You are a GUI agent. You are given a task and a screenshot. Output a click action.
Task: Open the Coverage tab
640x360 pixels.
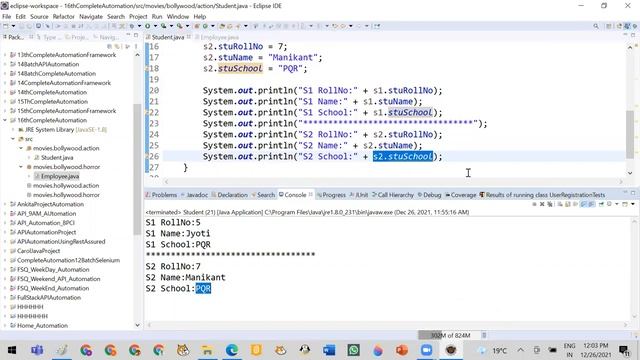click(460, 195)
